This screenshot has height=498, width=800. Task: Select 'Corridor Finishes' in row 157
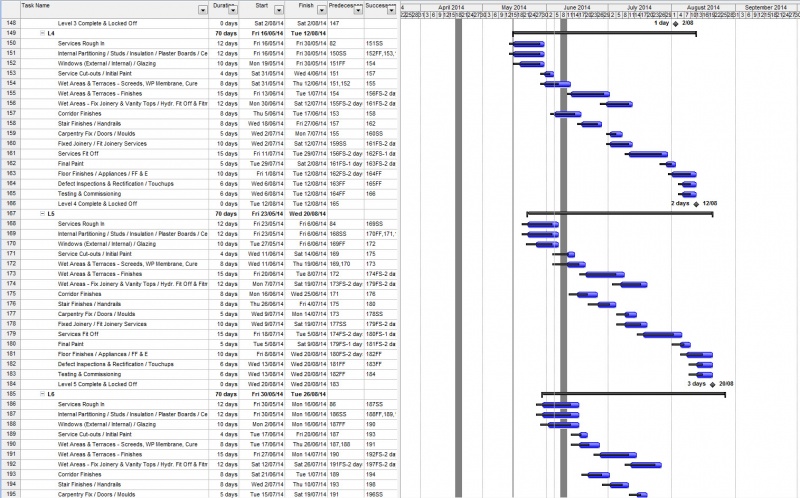pos(79,113)
